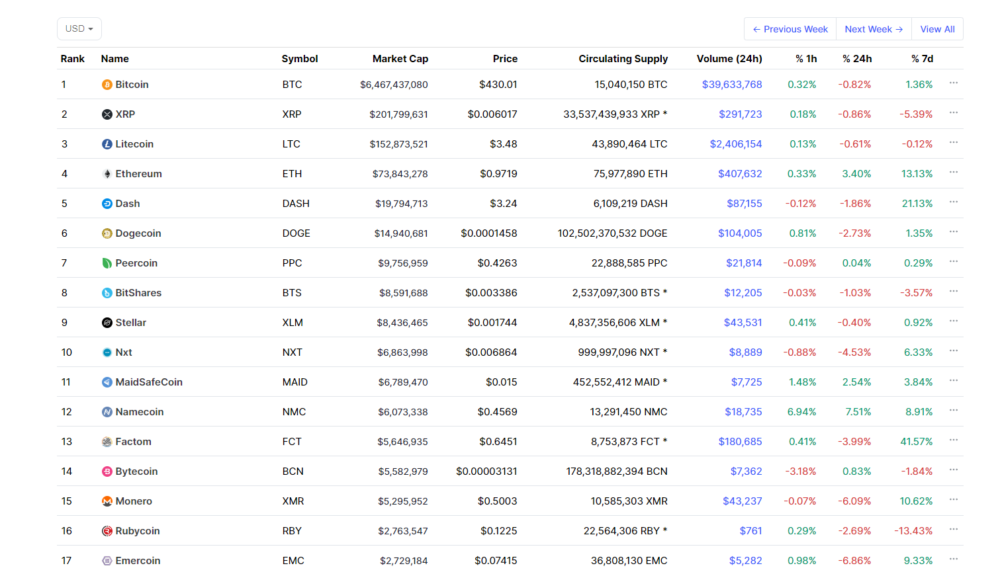Open the three-dot menu for Factom row

tap(953, 440)
